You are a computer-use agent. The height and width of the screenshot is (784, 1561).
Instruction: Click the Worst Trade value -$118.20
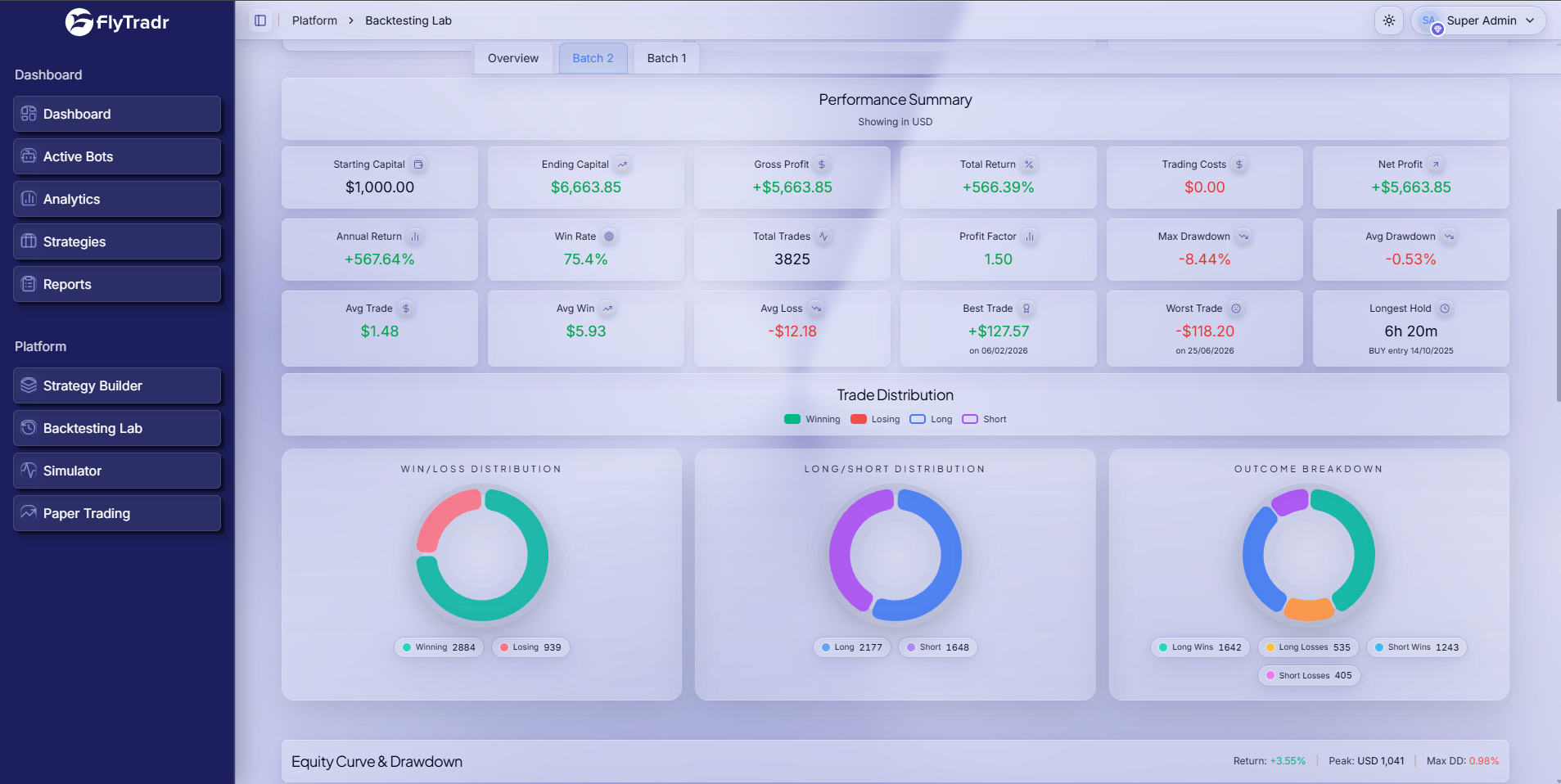pyautogui.click(x=1205, y=331)
